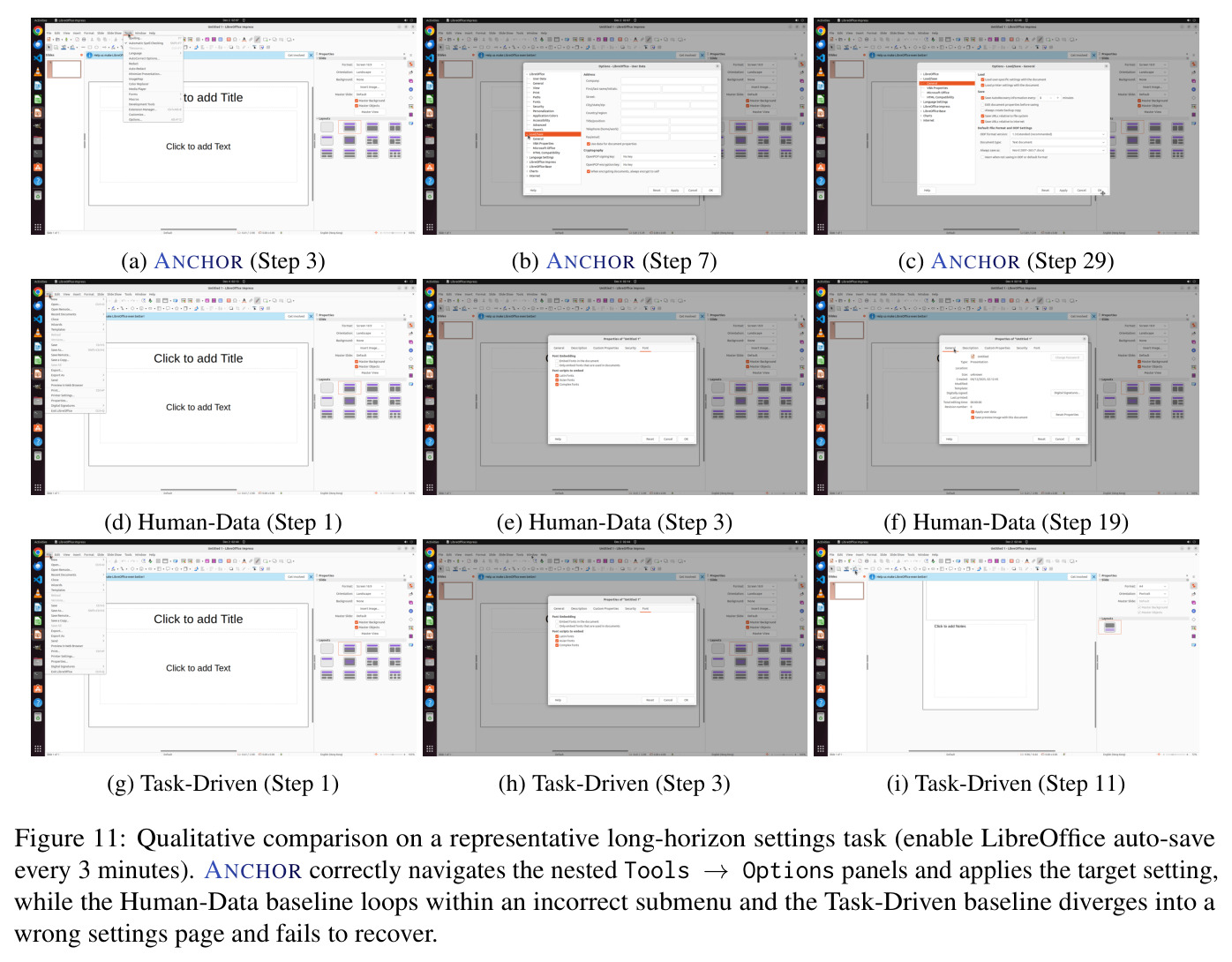Image resolution: width=1232 pixels, height=962 pixels.
Task: Open ODF format version dropdown in panel (c)
Action: coord(1057,134)
